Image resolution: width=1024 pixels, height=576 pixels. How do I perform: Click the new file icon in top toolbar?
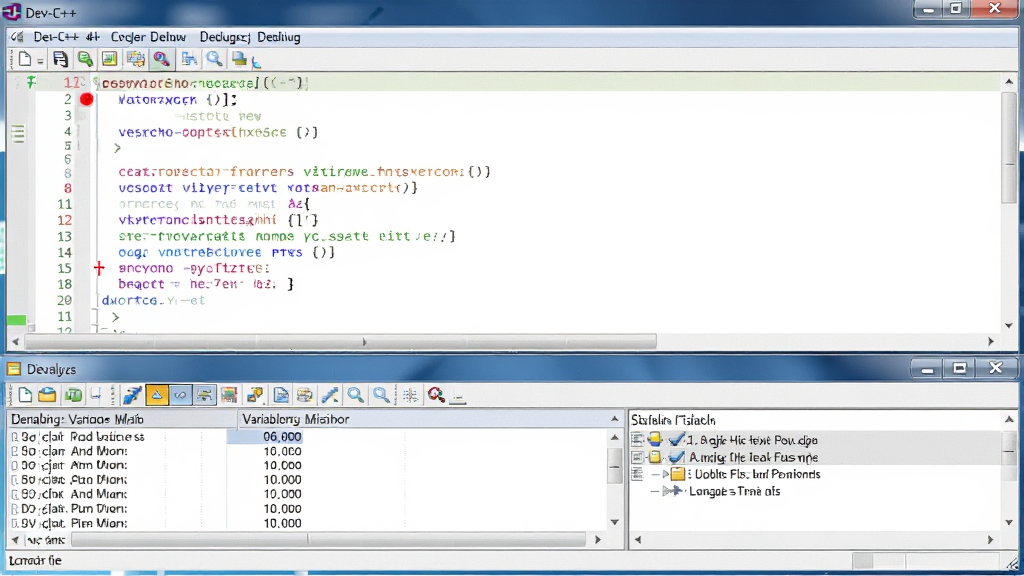24,59
